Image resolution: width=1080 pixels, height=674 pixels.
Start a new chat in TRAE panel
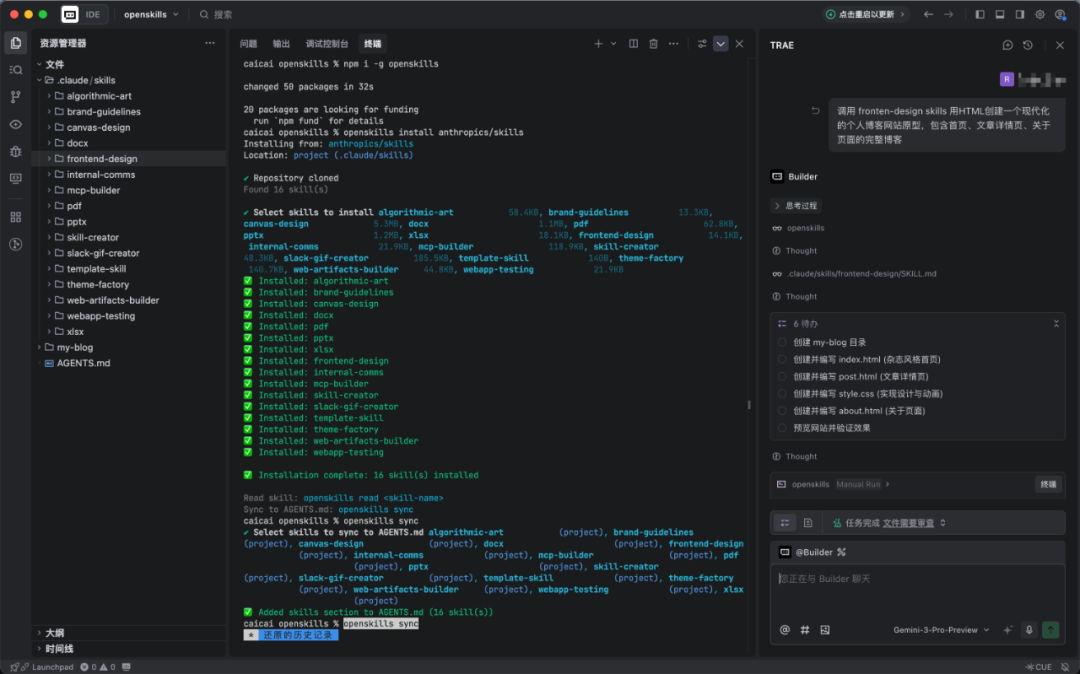(1007, 45)
